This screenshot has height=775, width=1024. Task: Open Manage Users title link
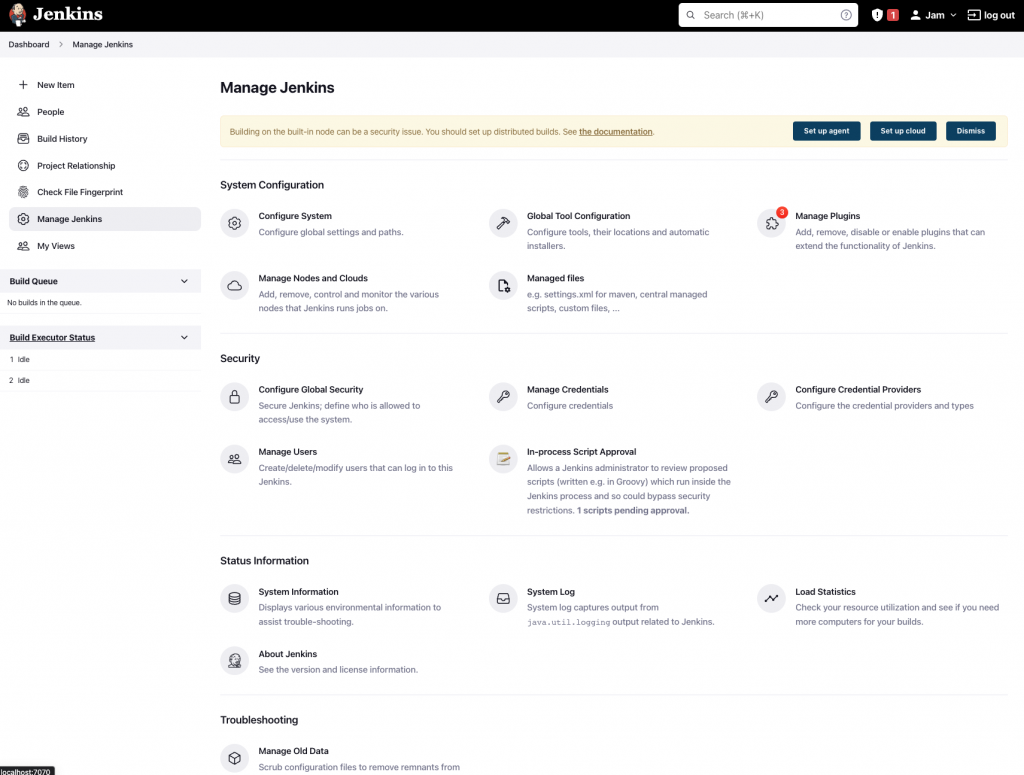click(x=288, y=452)
